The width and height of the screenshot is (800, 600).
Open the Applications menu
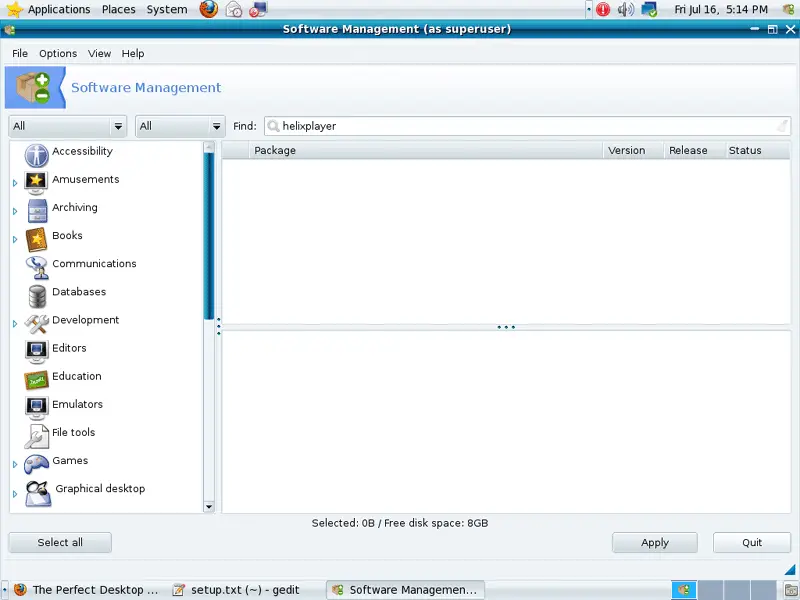click(59, 9)
